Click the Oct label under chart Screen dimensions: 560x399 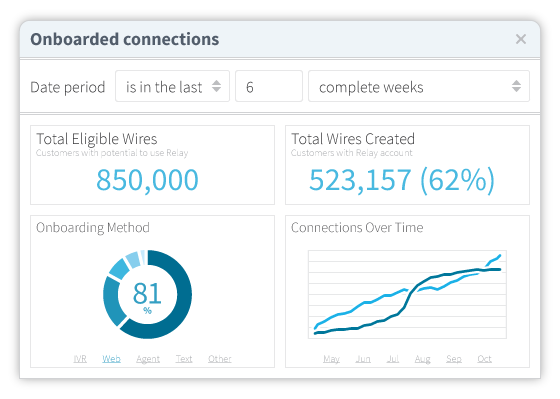point(484,358)
